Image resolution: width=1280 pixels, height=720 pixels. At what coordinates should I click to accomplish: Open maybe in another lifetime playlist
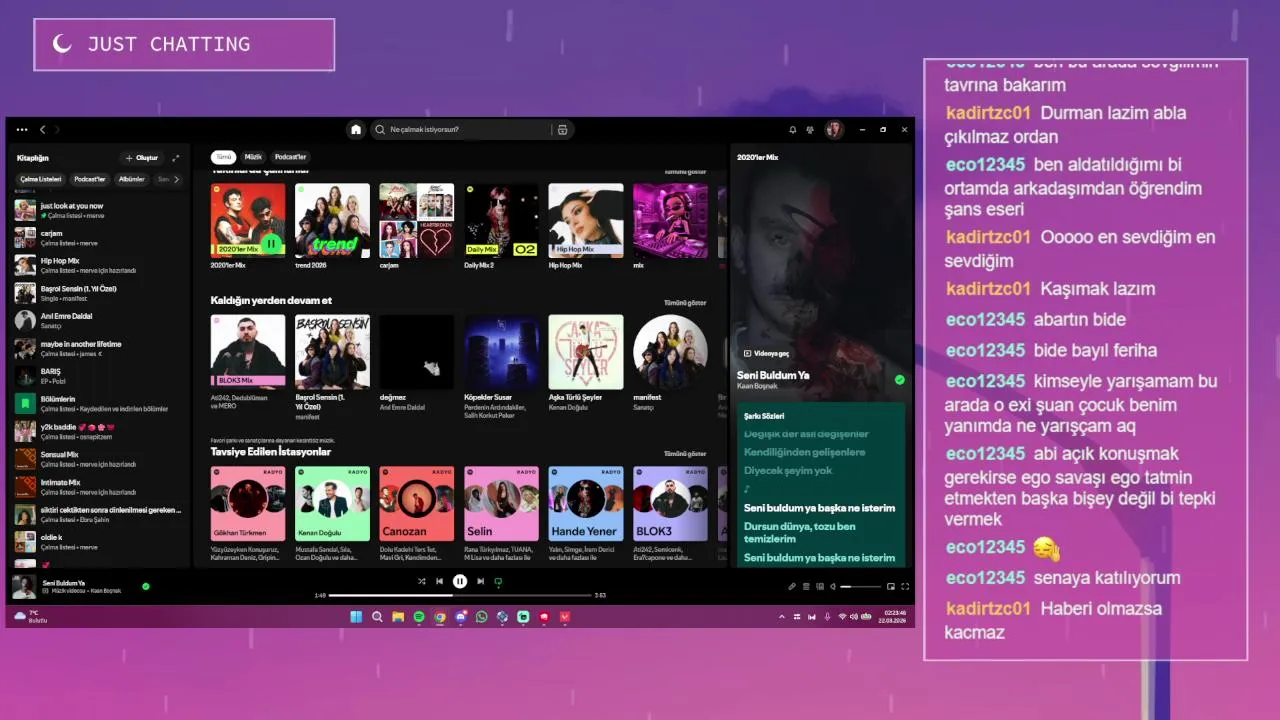click(x=98, y=348)
